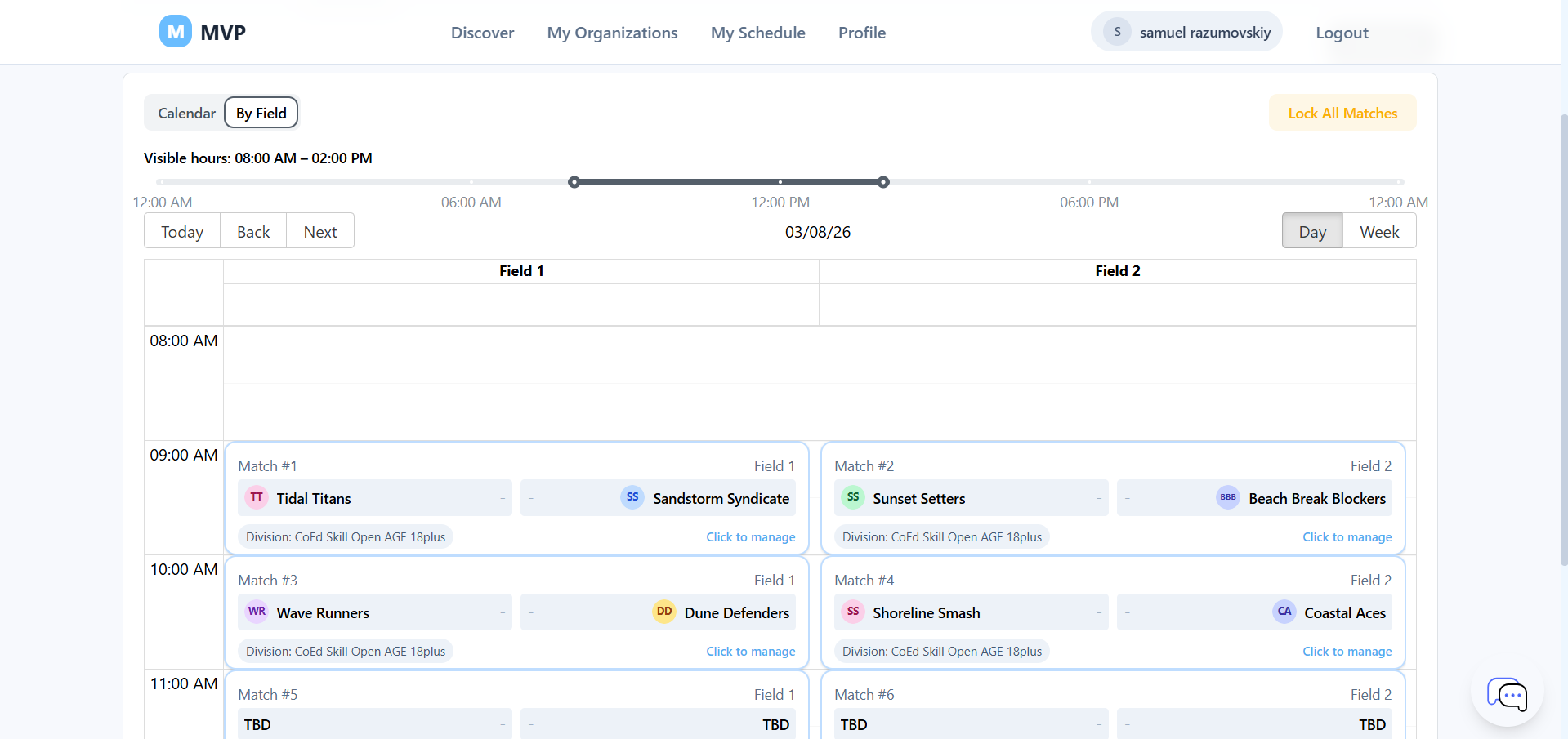Switch to Calendar view
Image resolution: width=1568 pixels, height=739 pixels.
(186, 113)
